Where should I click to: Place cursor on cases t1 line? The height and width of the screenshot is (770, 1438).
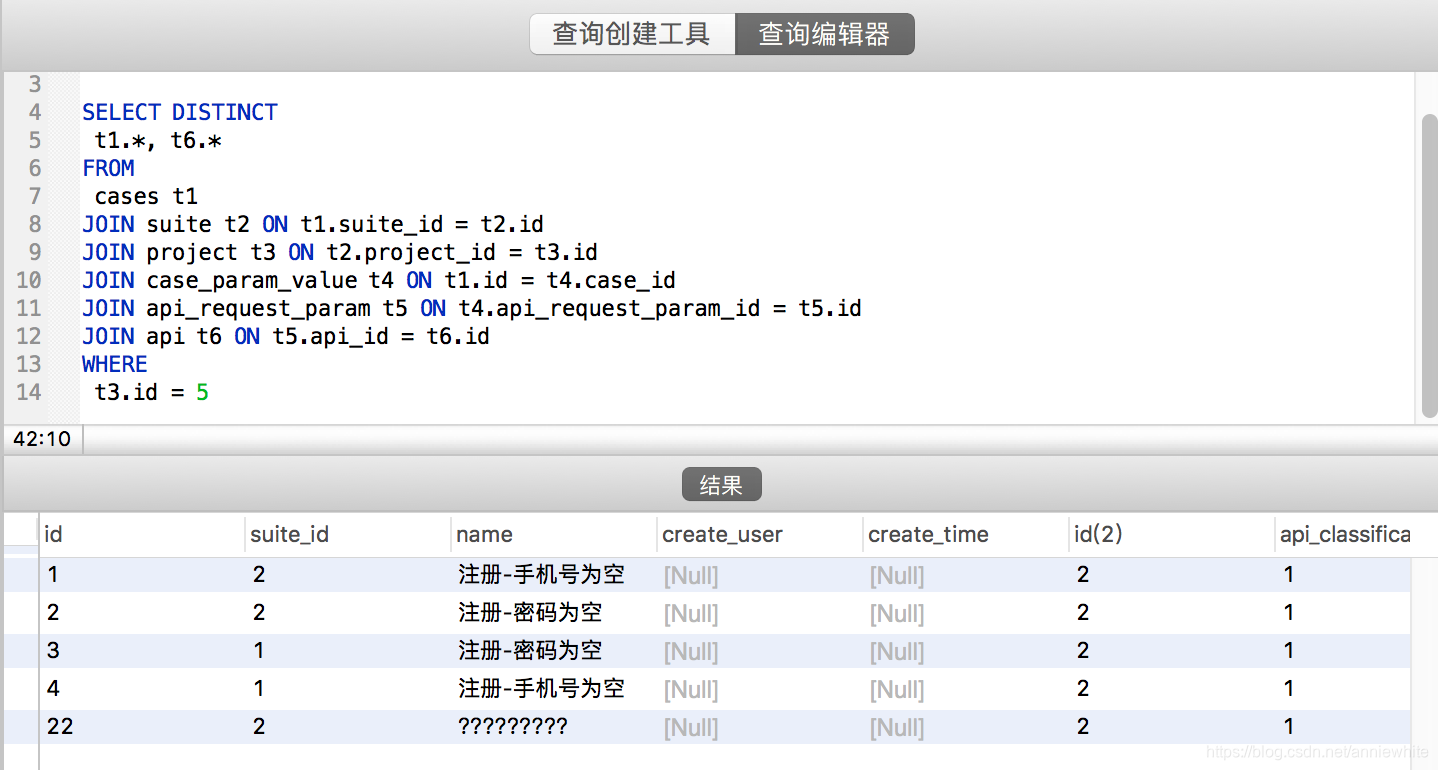(146, 196)
